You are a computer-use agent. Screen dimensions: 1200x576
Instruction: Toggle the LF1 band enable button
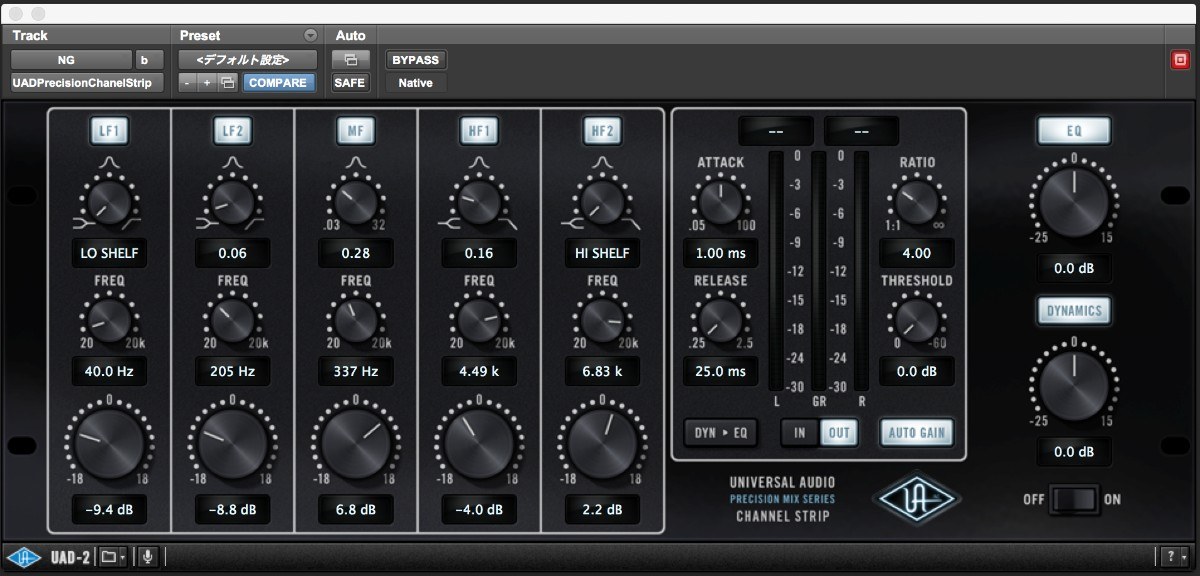pos(109,129)
